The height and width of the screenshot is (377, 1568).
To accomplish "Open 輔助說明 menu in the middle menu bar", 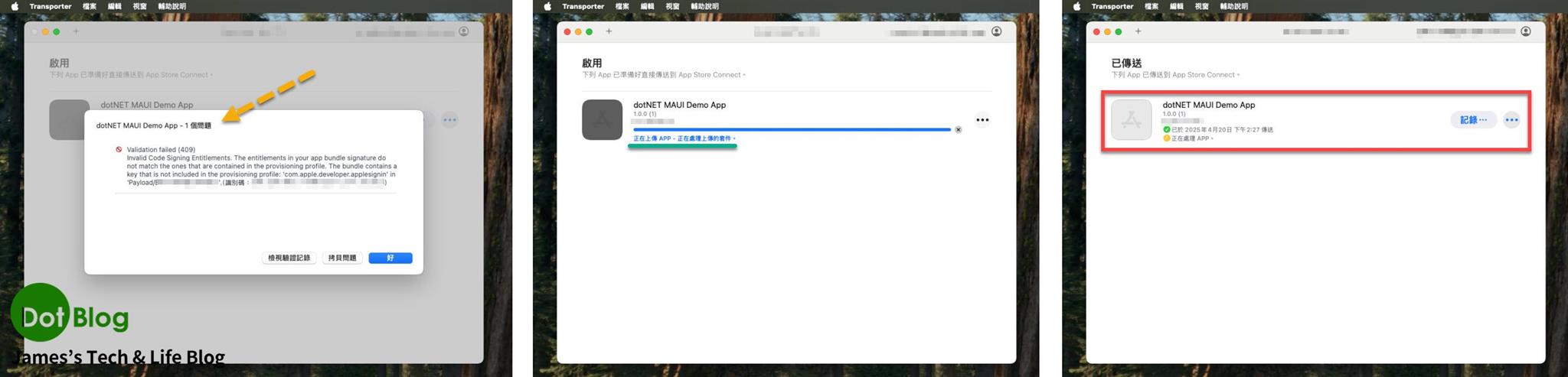I will 704,6.
